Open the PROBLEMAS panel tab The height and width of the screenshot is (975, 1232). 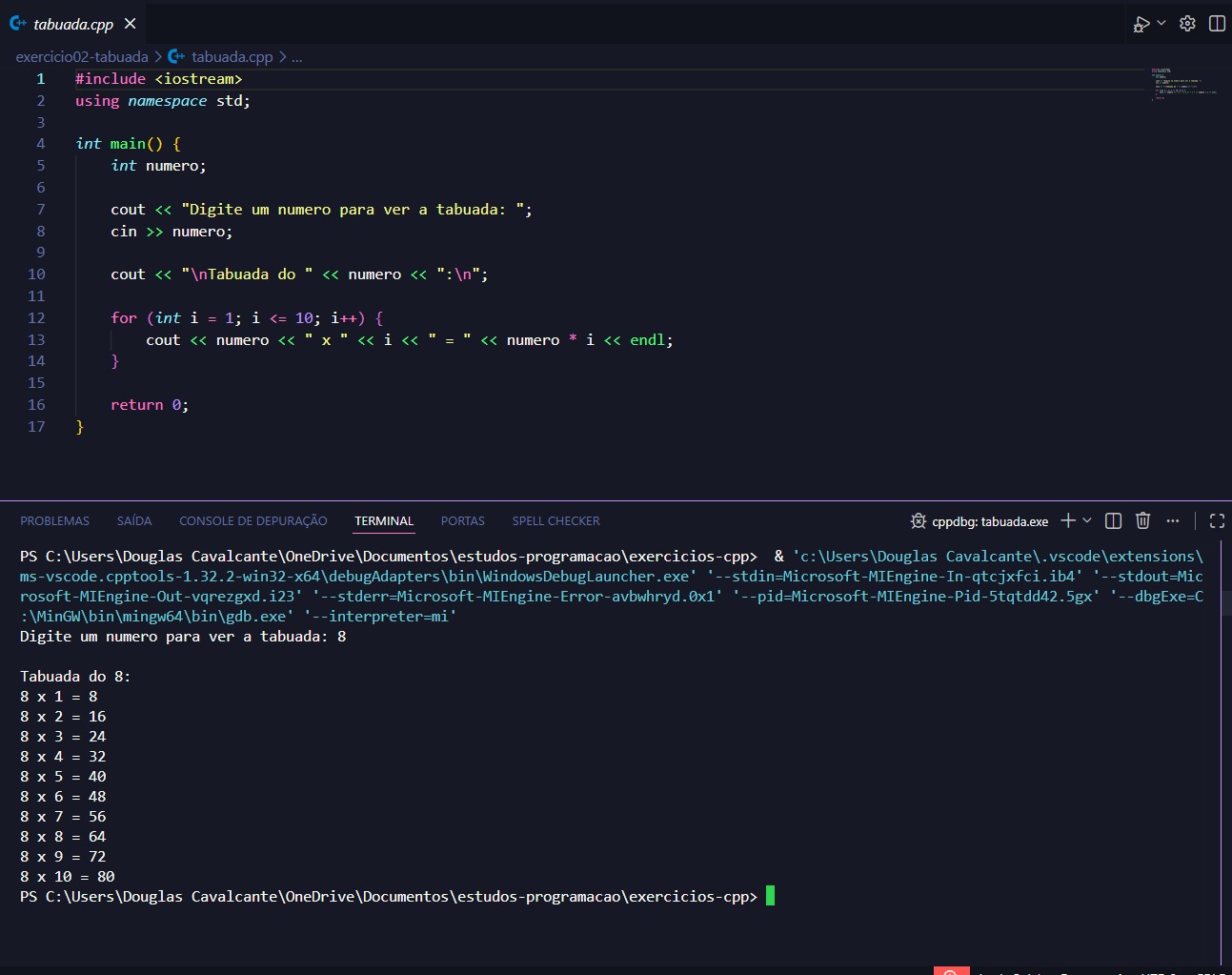tap(54, 521)
